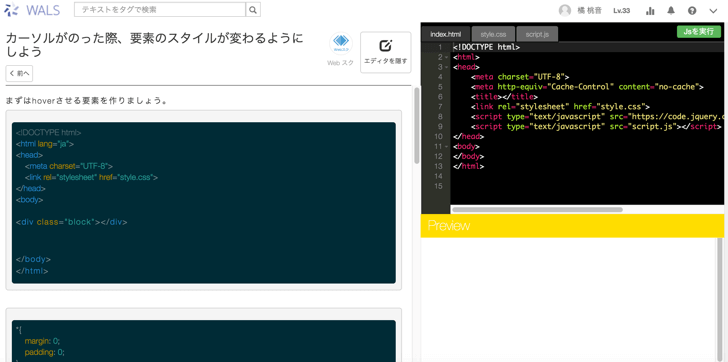
Task: Switch to the script.js tab
Action: [x=537, y=34]
